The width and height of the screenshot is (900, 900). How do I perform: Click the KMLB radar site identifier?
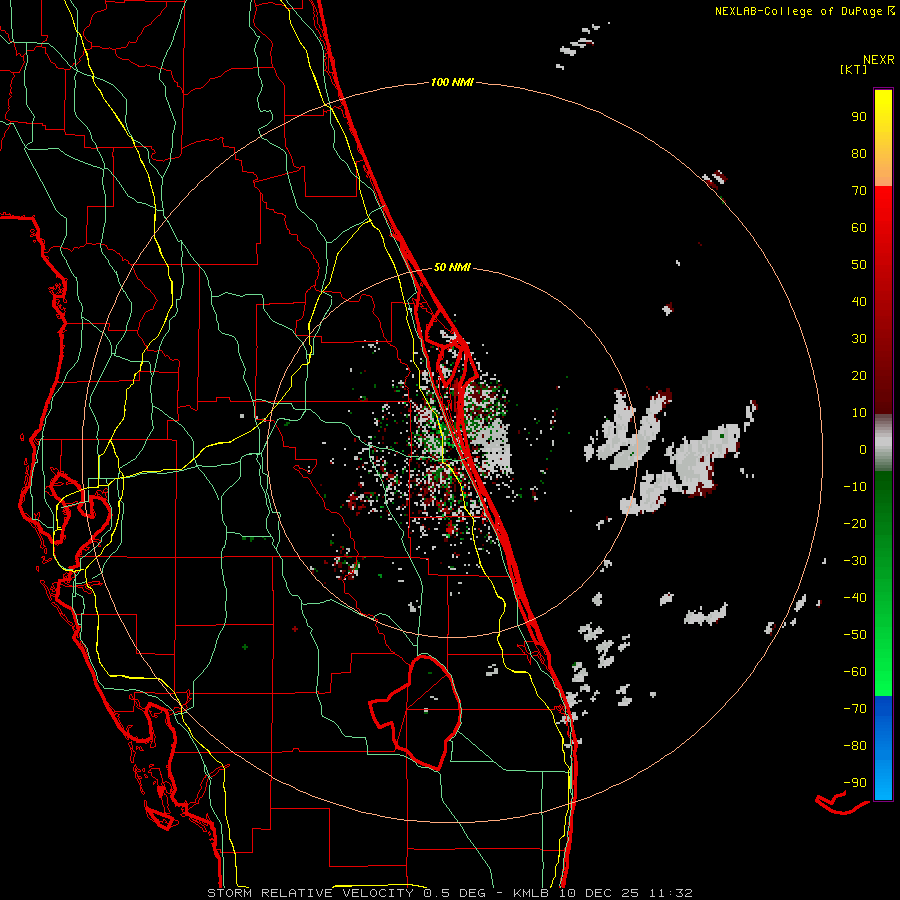point(531,893)
